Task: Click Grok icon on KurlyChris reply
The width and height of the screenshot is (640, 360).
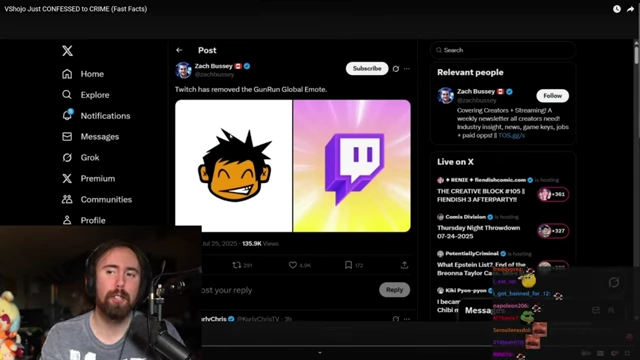Action: (x=396, y=319)
